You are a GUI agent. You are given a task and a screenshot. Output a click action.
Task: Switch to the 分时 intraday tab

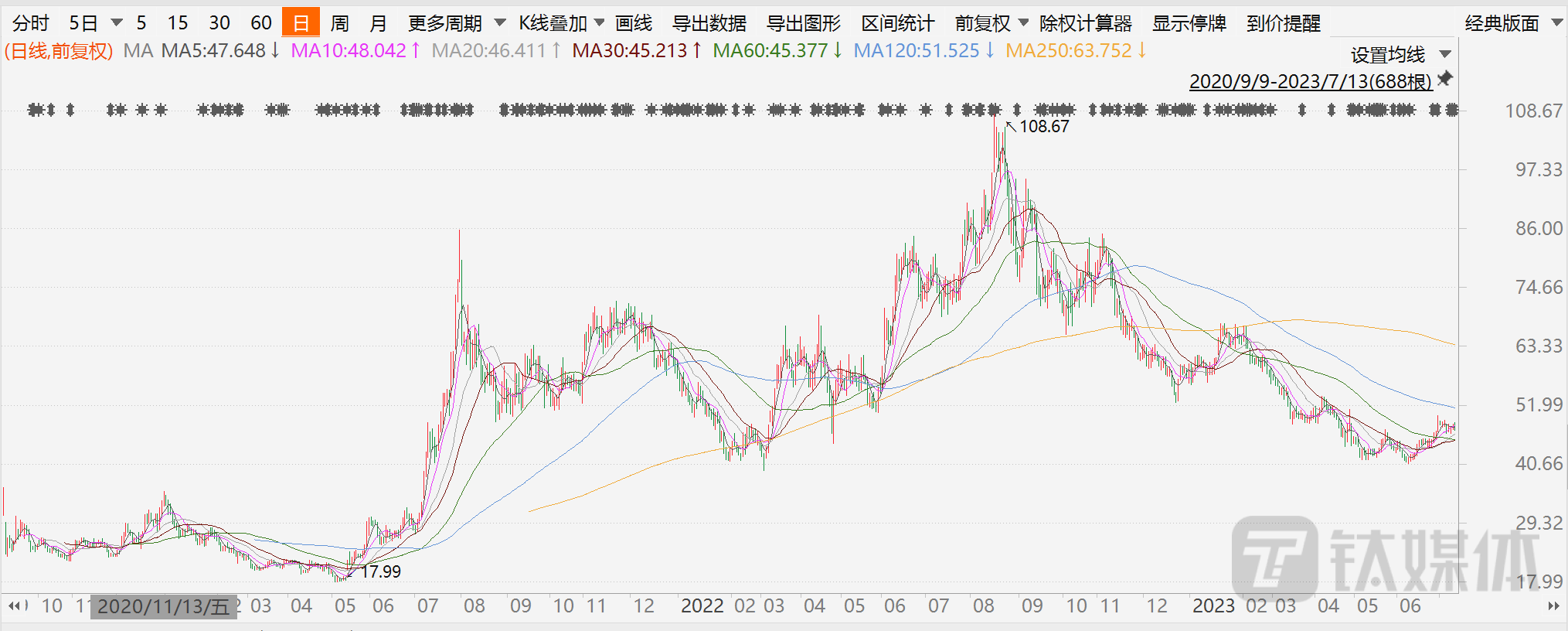click(x=31, y=23)
